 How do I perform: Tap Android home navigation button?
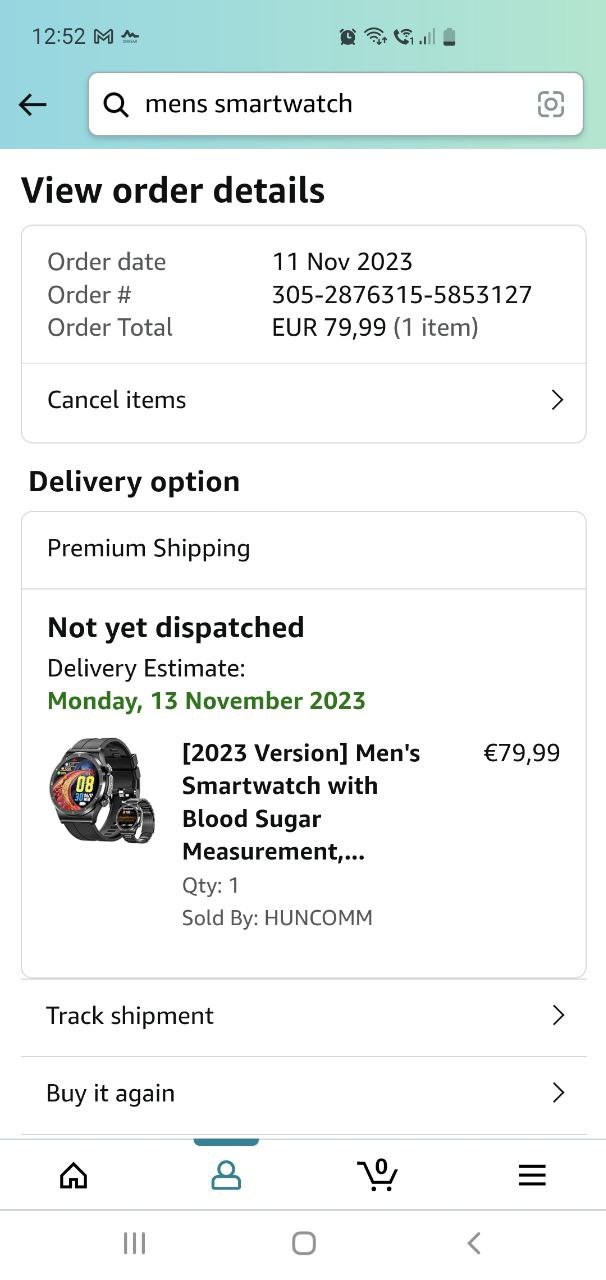(304, 1243)
